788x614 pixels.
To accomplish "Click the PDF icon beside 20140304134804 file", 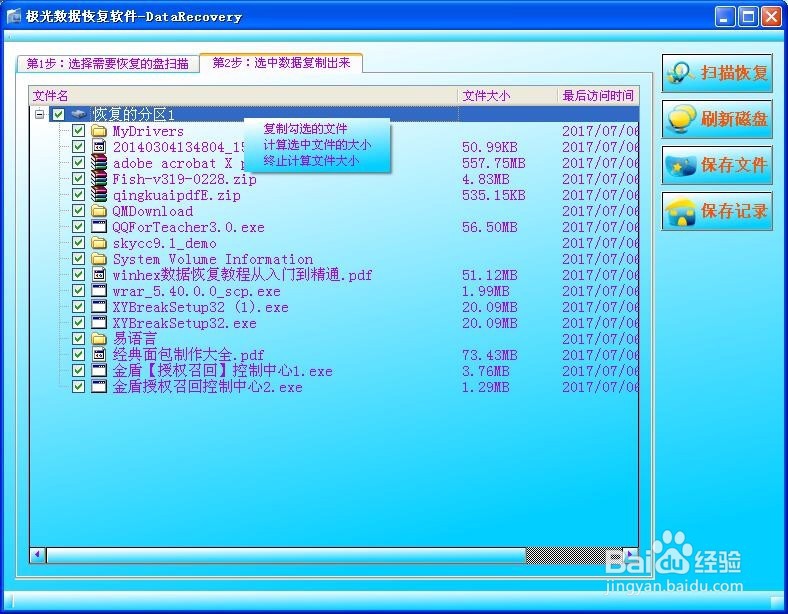I will [x=99, y=147].
